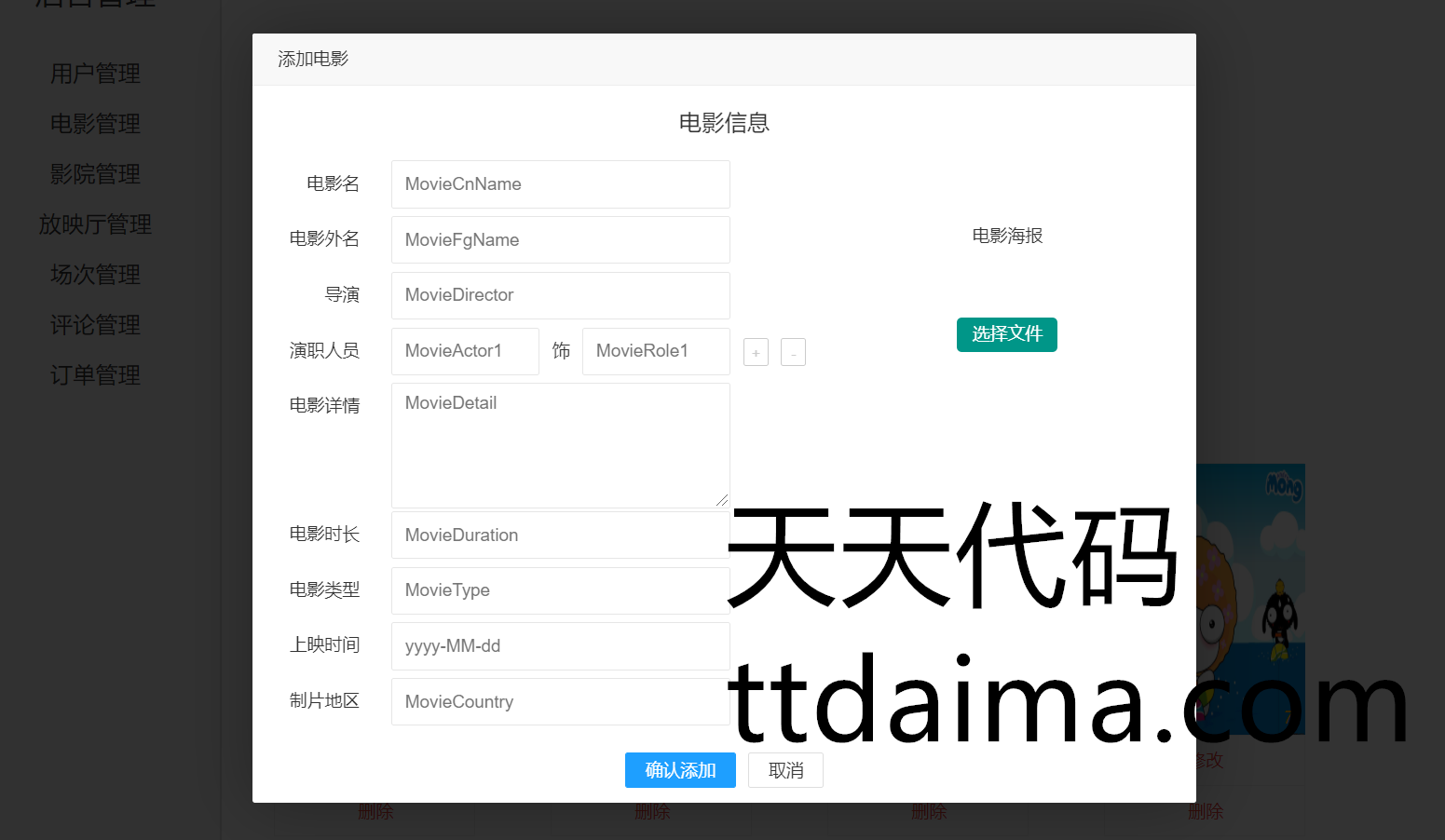Click the minus icon to remove actor row
Viewport: 1445px width, 840px height.
click(793, 352)
